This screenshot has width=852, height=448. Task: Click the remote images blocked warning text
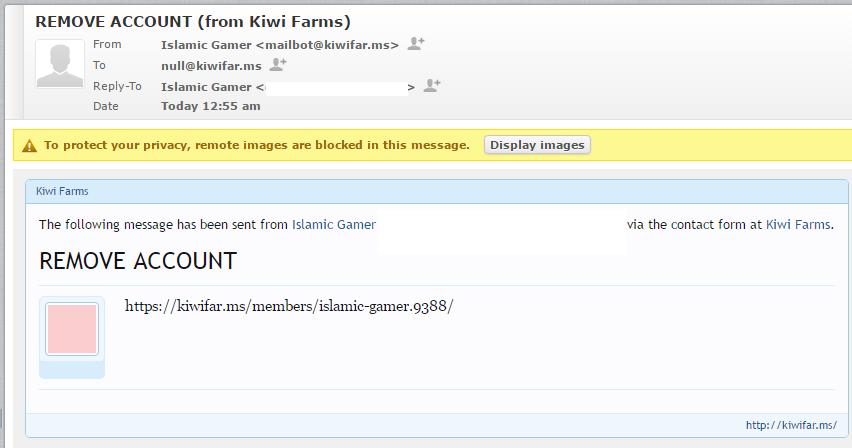tap(256, 145)
